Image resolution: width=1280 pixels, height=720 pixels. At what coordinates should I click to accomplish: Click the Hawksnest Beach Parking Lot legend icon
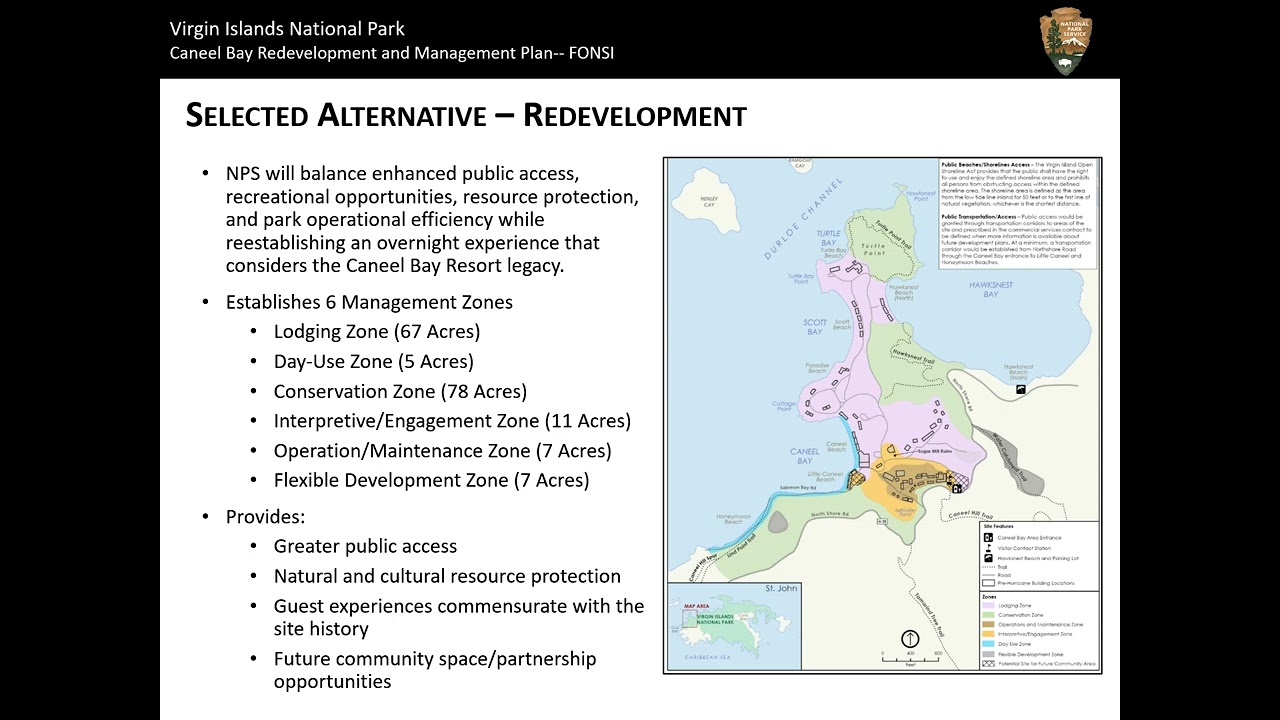coord(988,558)
